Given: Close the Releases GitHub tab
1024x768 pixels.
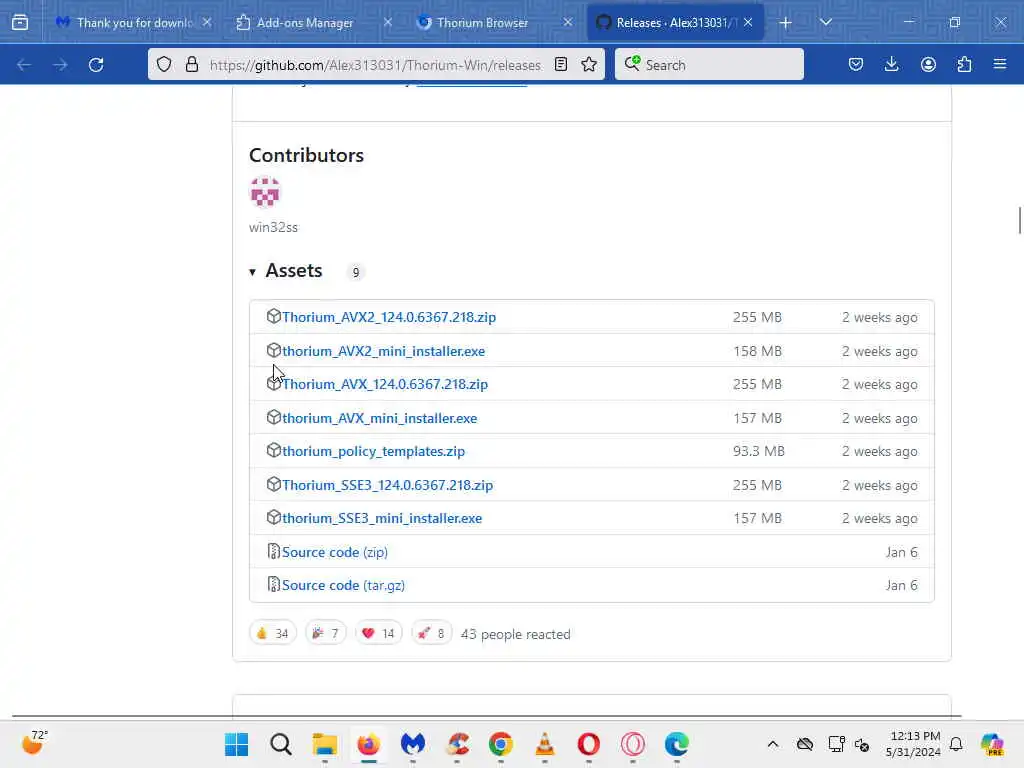Looking at the screenshot, I should [x=748, y=22].
